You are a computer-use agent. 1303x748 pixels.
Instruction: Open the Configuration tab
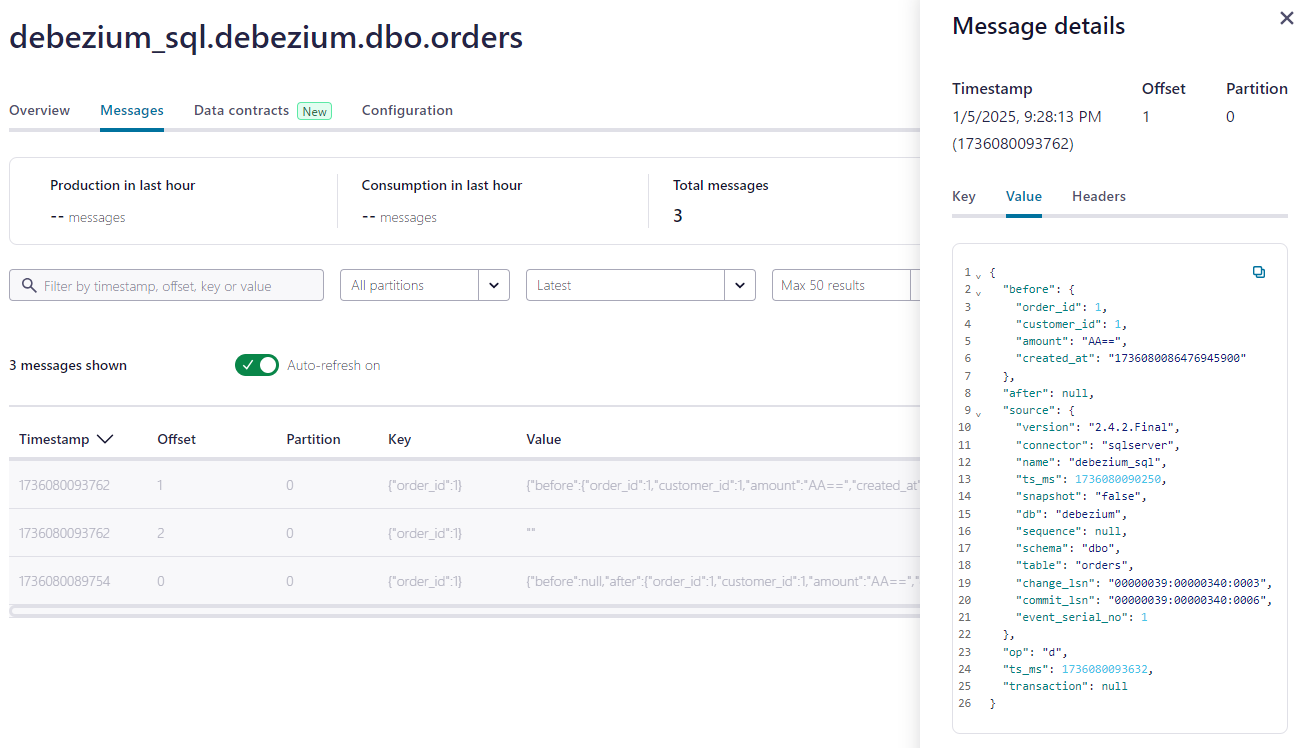point(407,110)
